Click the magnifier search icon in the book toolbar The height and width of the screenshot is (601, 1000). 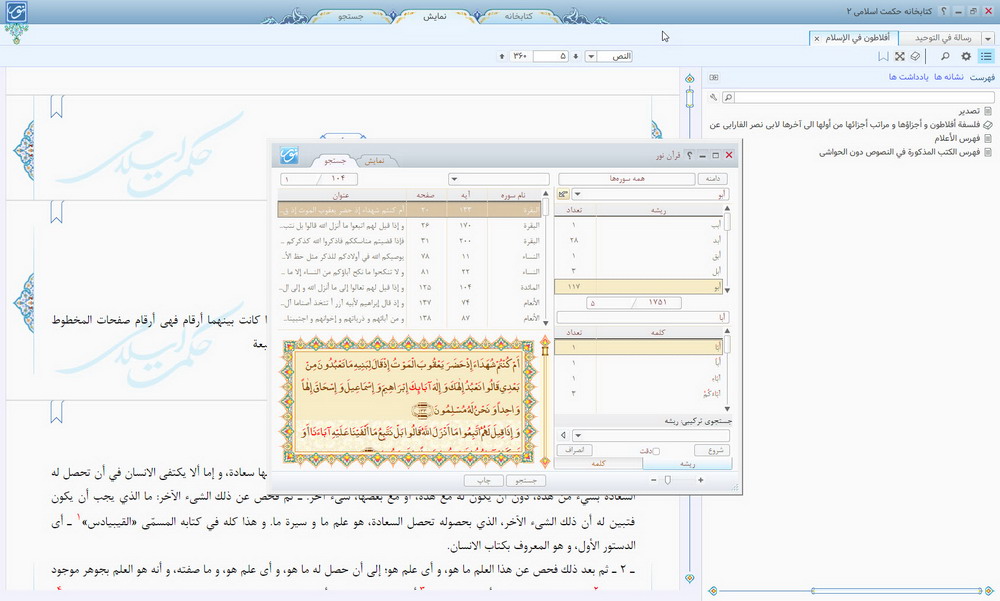tap(945, 56)
